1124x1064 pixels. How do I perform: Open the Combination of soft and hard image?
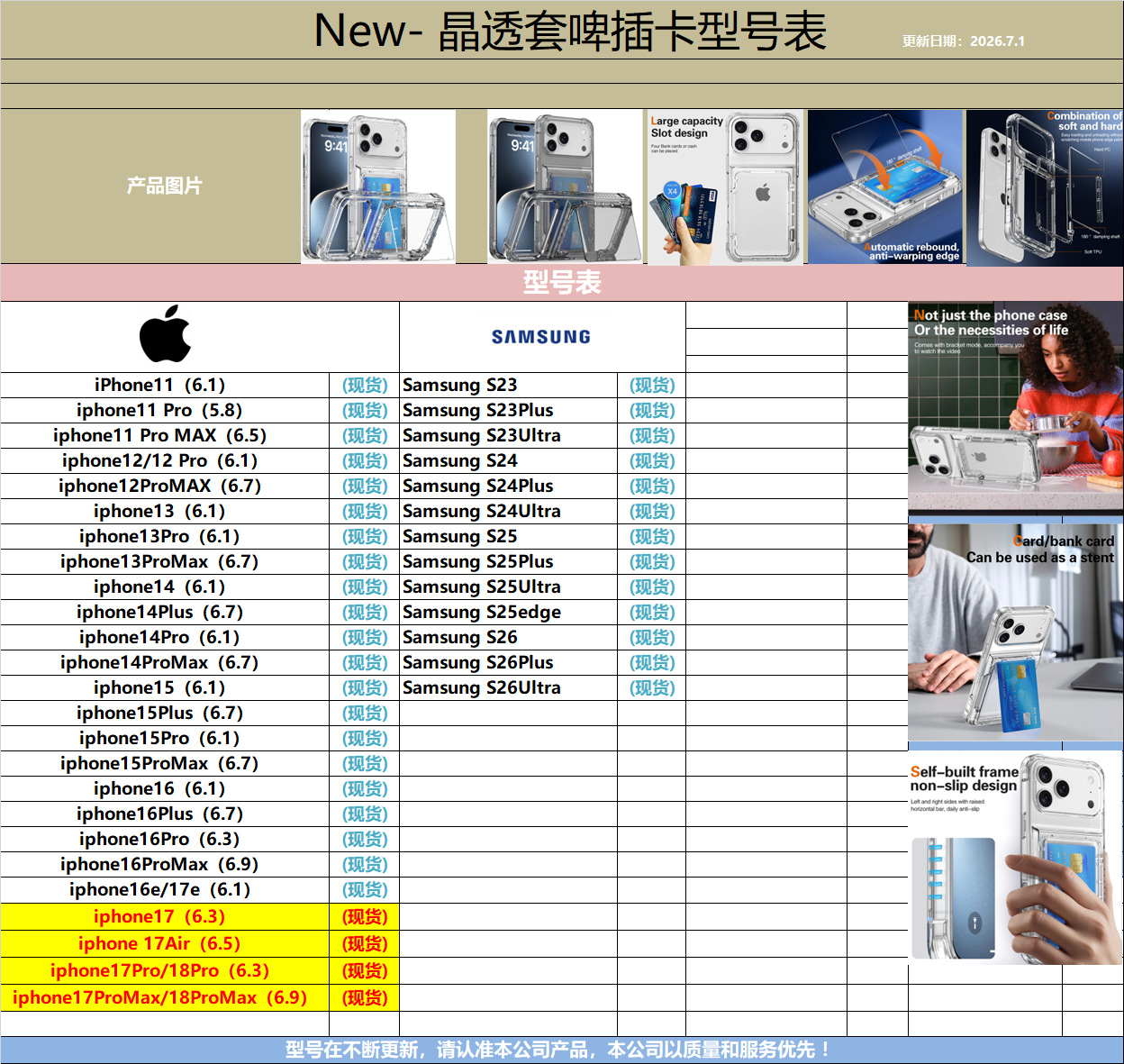click(1045, 187)
